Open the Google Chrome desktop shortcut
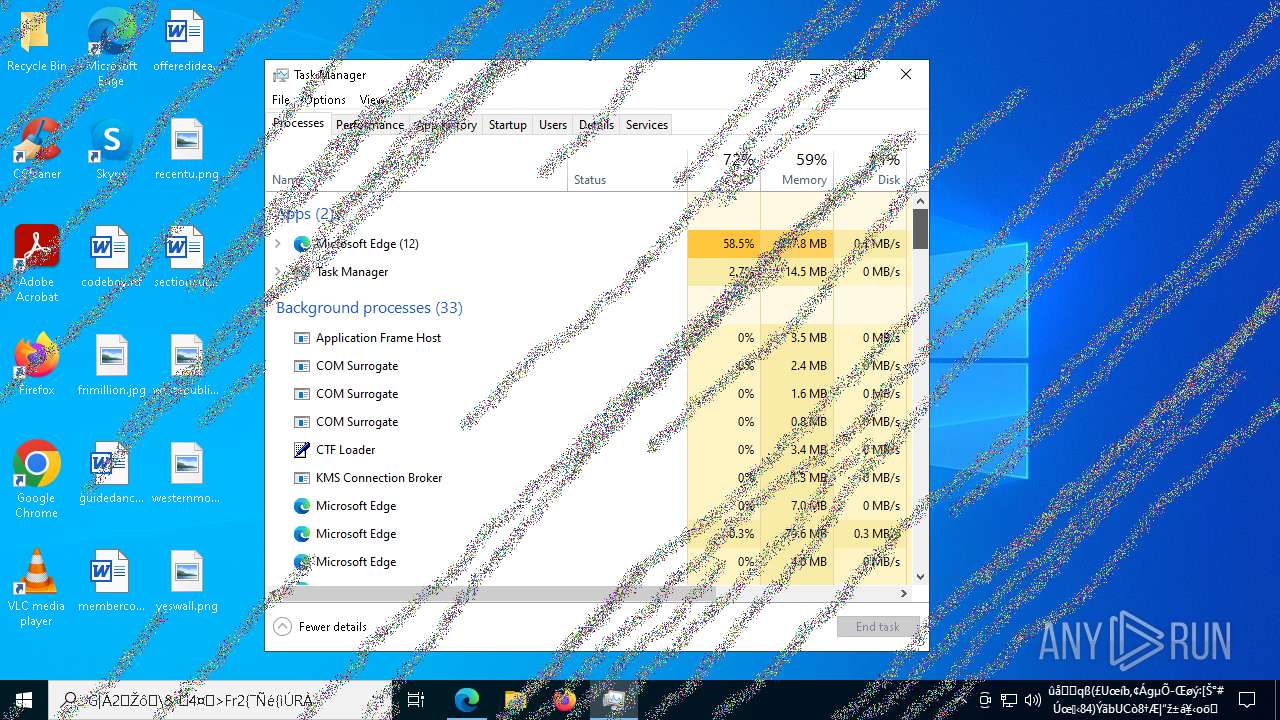The image size is (1280, 720). [36, 480]
